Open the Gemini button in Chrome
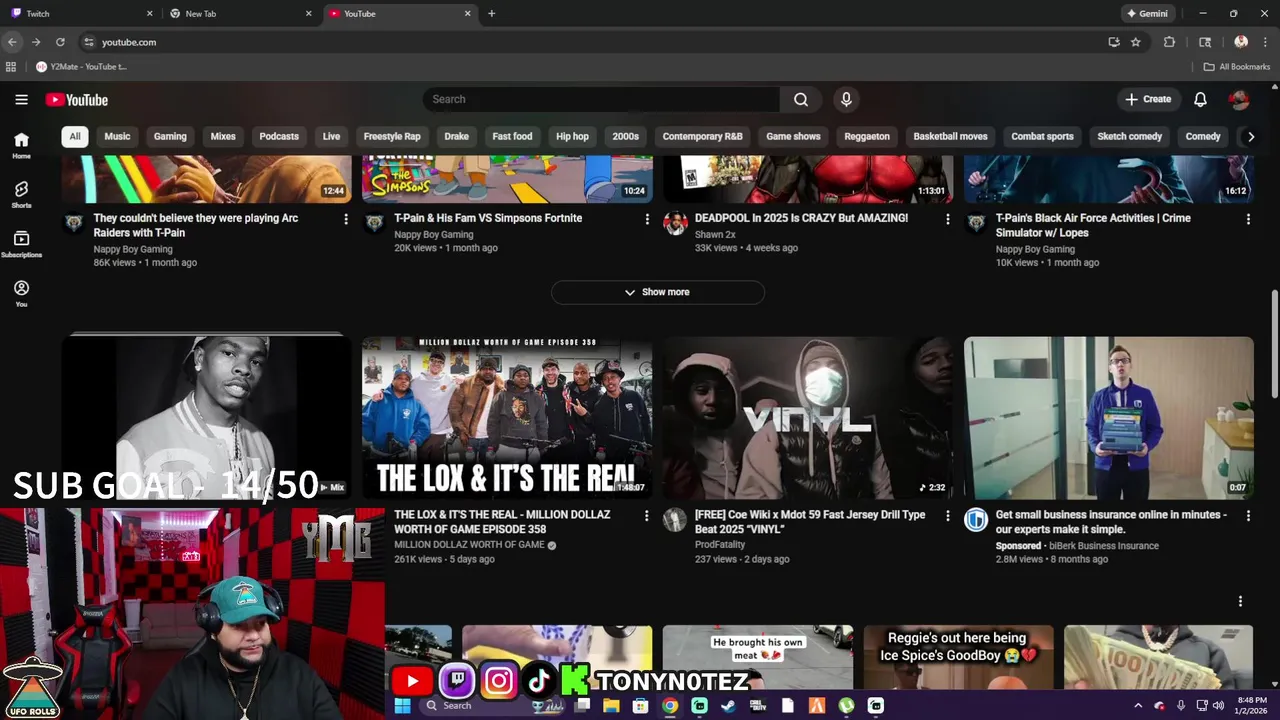 coord(1147,14)
